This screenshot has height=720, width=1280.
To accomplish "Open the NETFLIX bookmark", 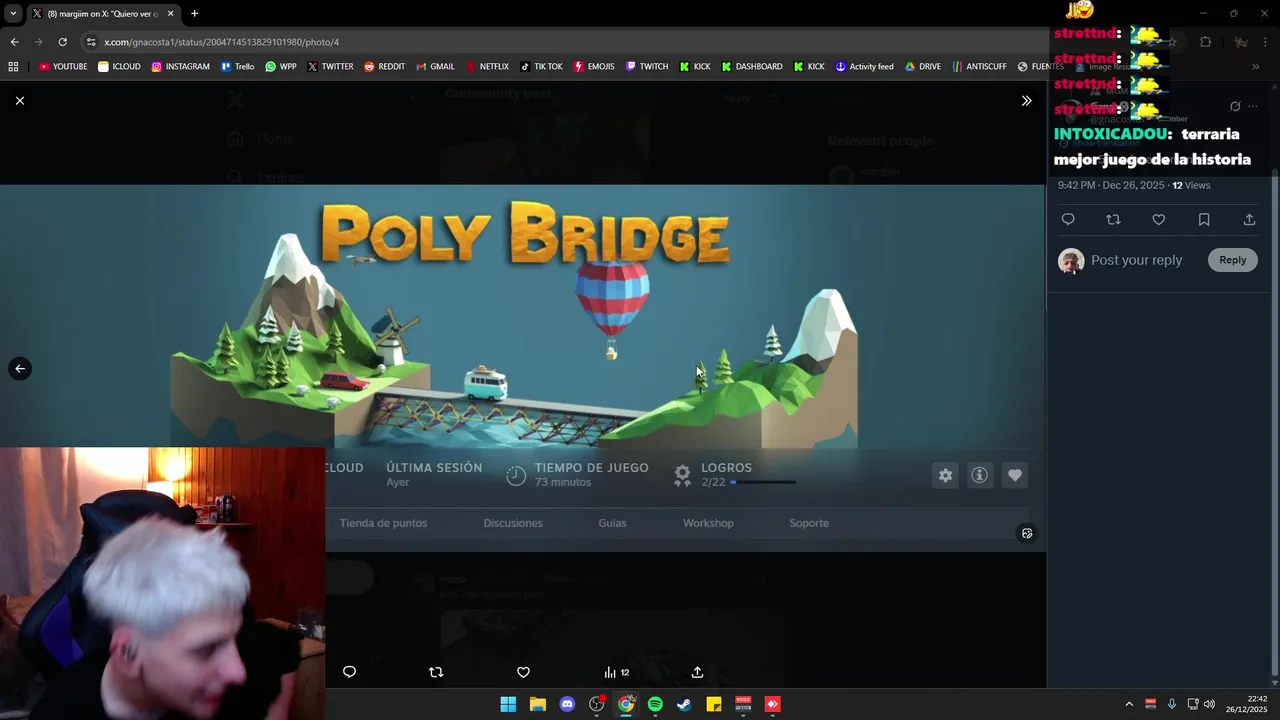I will (x=486, y=67).
